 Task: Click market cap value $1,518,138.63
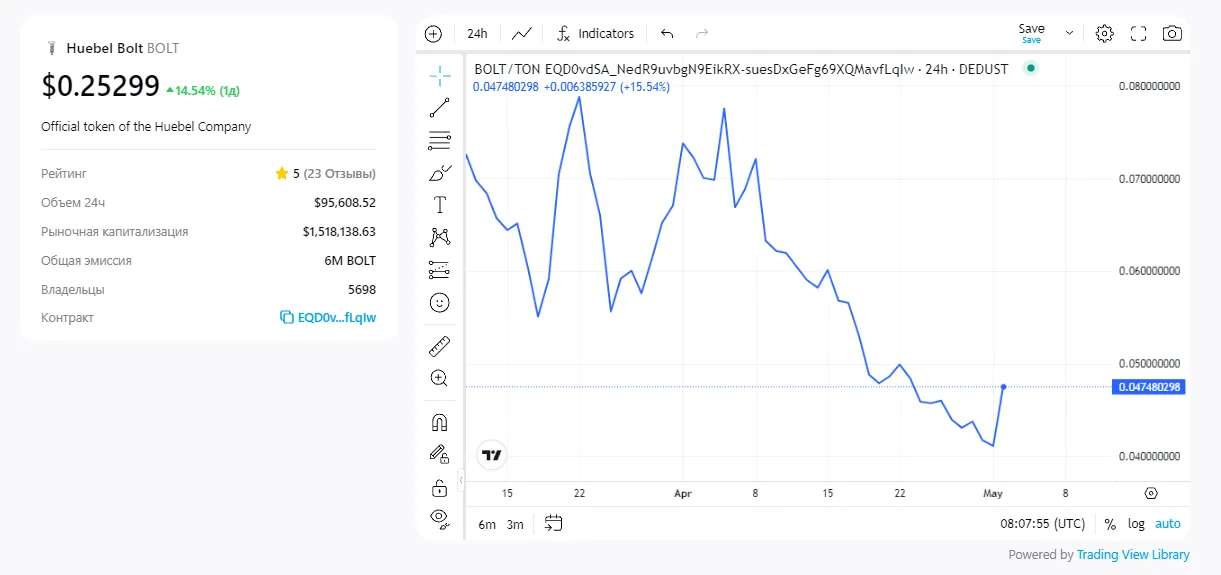click(x=339, y=232)
